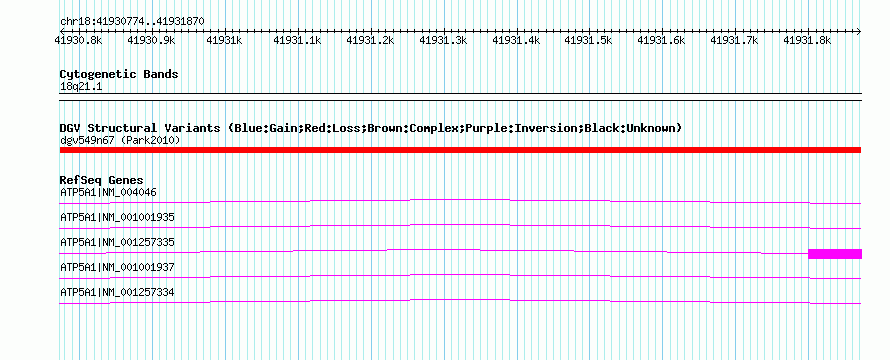Click the 41930.9k ruler tick label
Image resolution: width=890 pixels, height=360 pixels.
pos(151,40)
